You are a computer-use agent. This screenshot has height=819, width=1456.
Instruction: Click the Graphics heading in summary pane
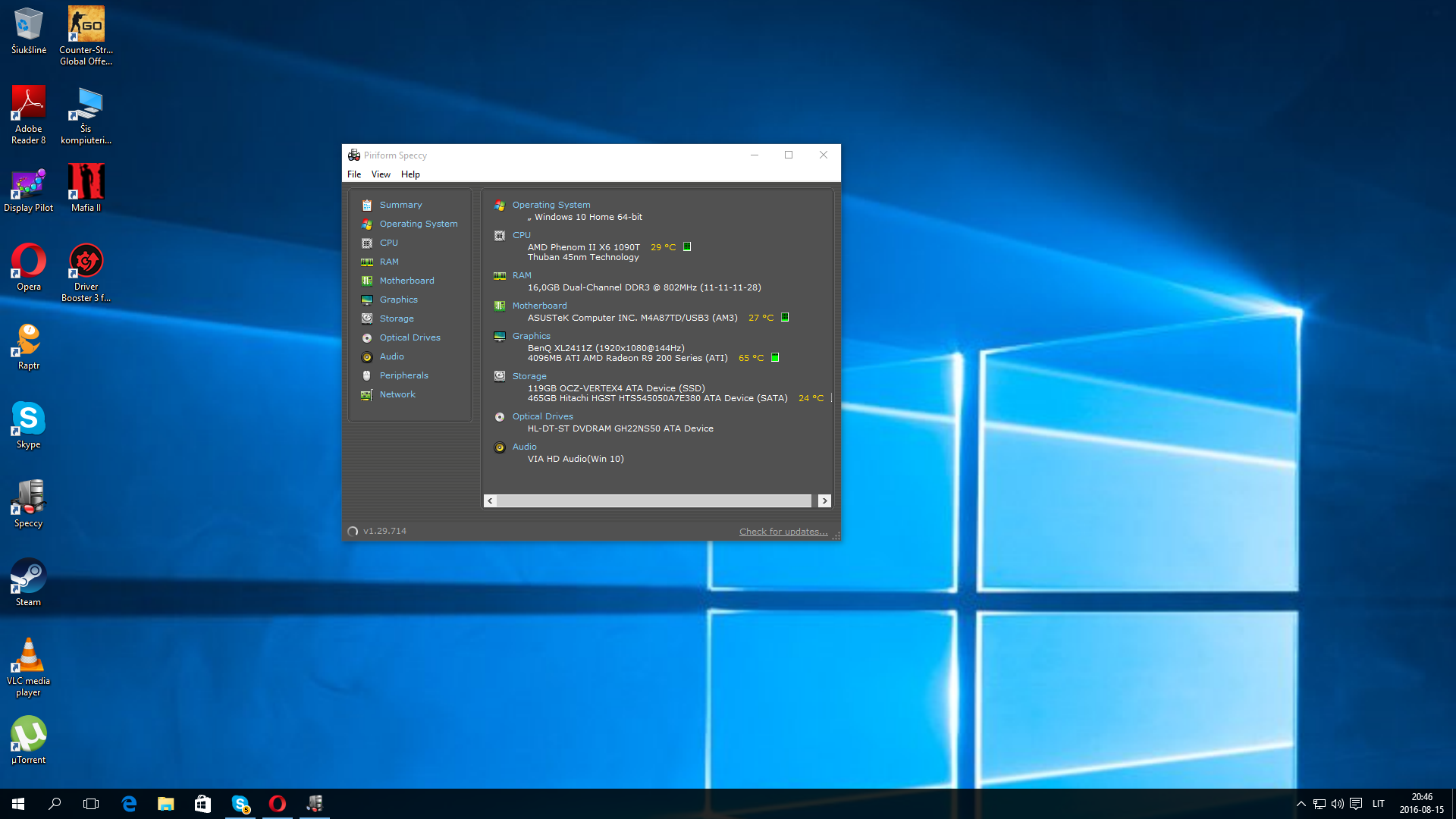coord(532,336)
